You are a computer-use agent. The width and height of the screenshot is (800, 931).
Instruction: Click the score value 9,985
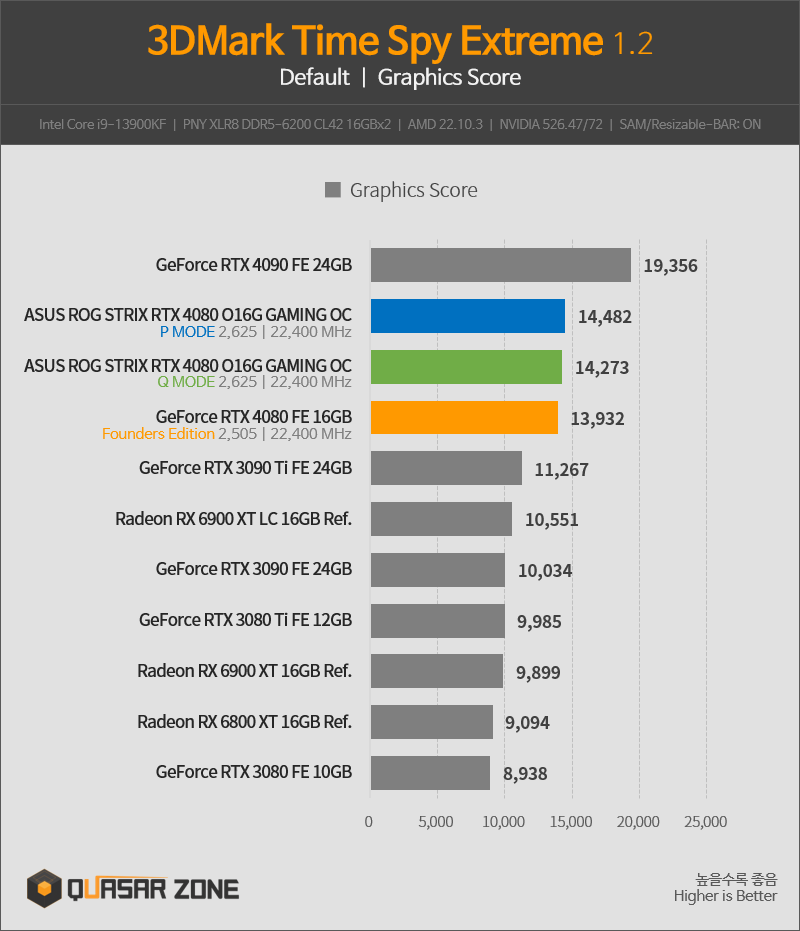click(x=539, y=622)
